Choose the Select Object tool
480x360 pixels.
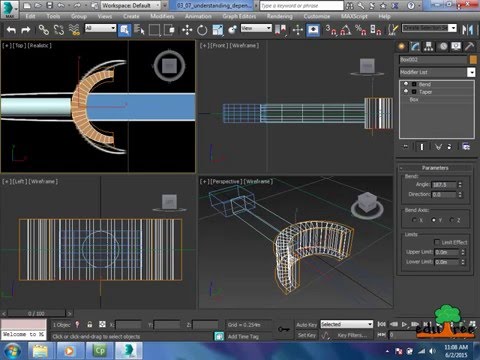pos(124,30)
